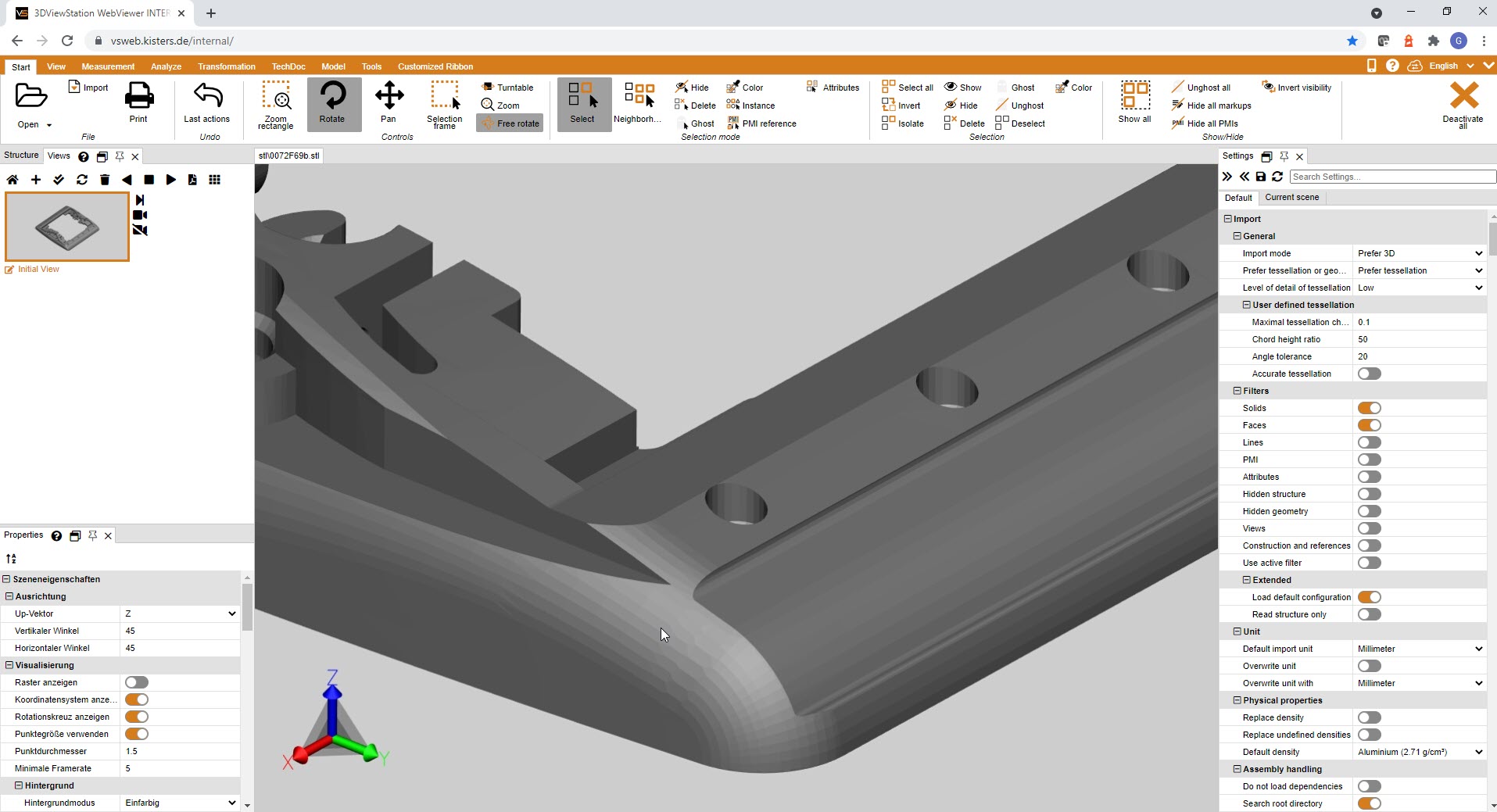This screenshot has height=812, width=1497.
Task: Click Hide all markups button
Action: [x=1211, y=106]
